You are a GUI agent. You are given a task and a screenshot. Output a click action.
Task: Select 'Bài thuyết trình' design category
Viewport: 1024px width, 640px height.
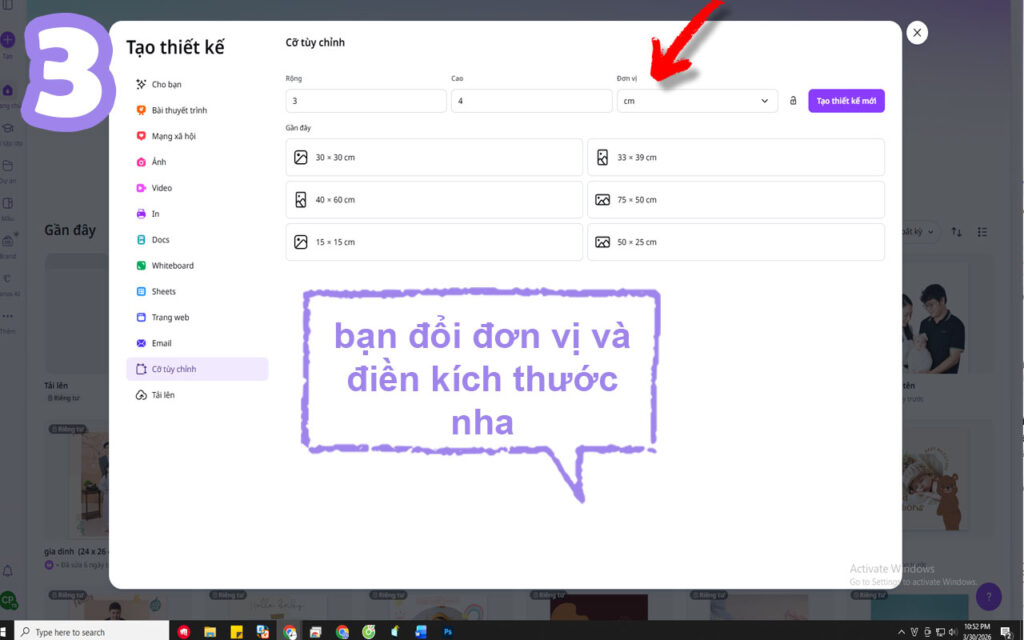[197, 110]
